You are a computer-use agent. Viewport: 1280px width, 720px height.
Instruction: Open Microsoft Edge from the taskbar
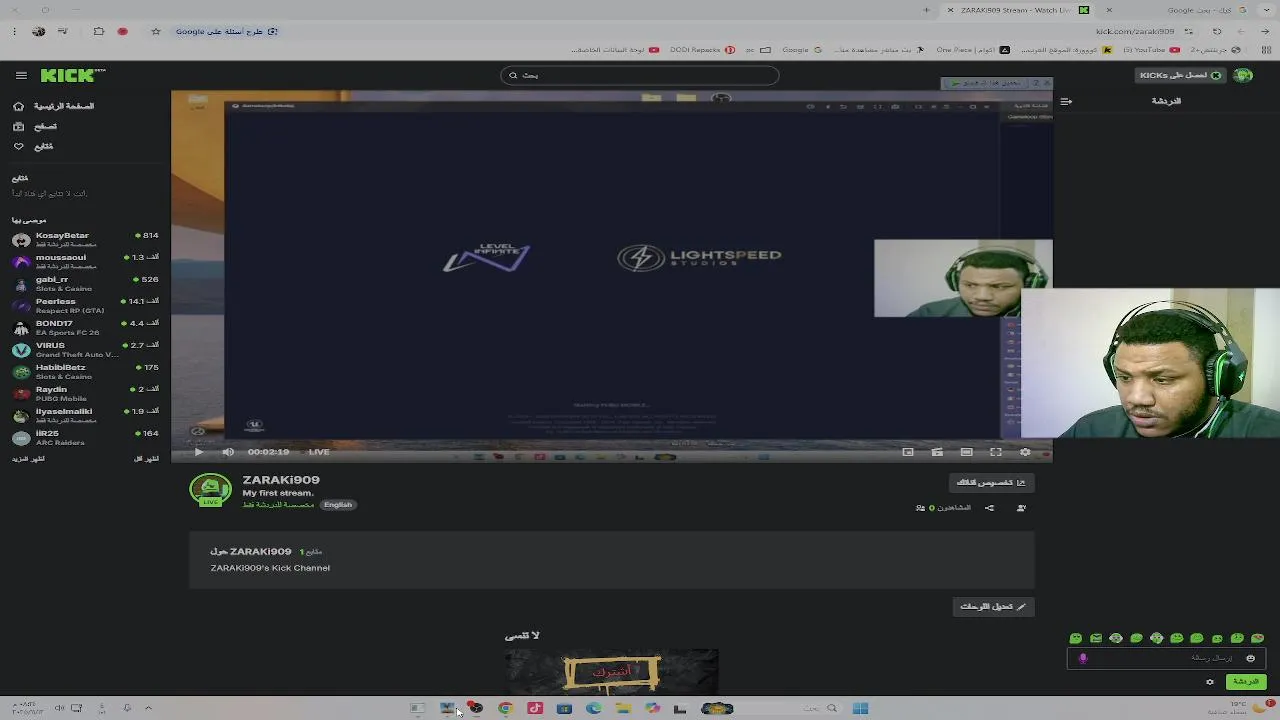point(594,708)
